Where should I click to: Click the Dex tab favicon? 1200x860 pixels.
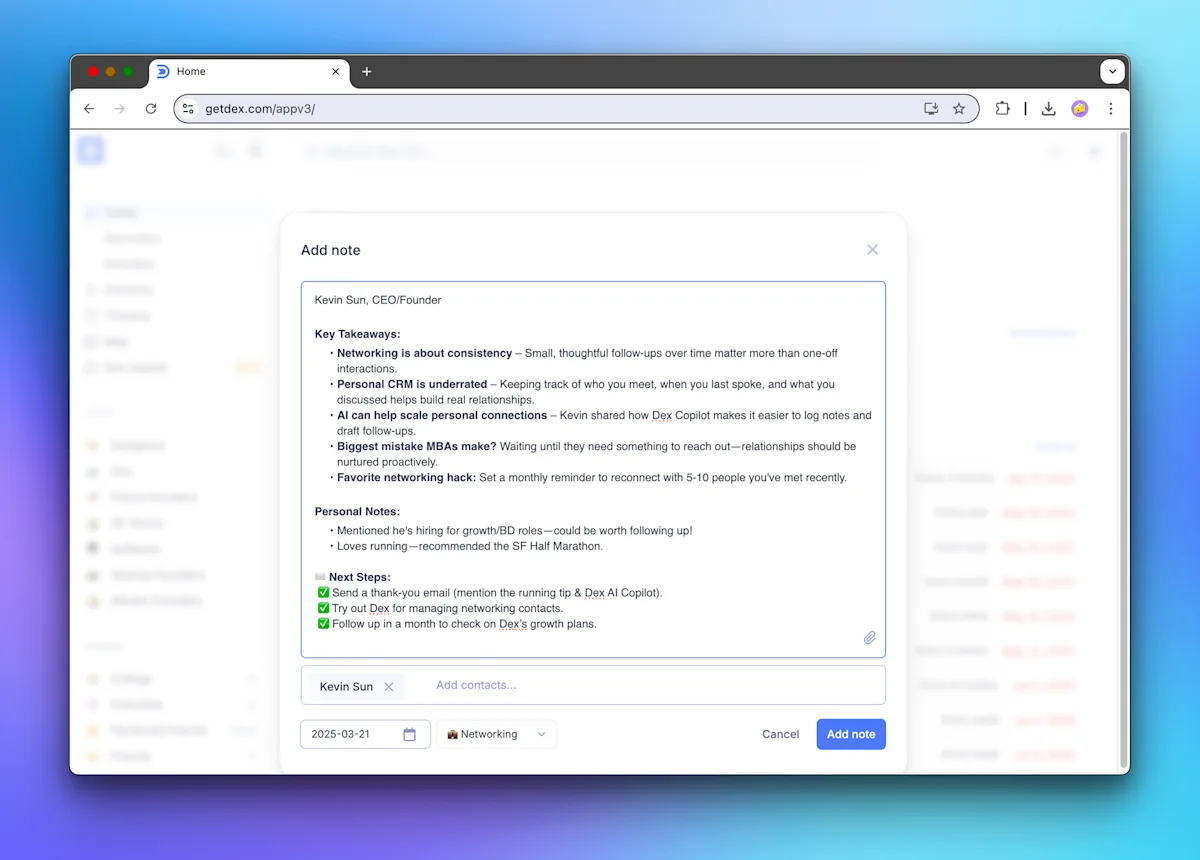[x=163, y=72]
